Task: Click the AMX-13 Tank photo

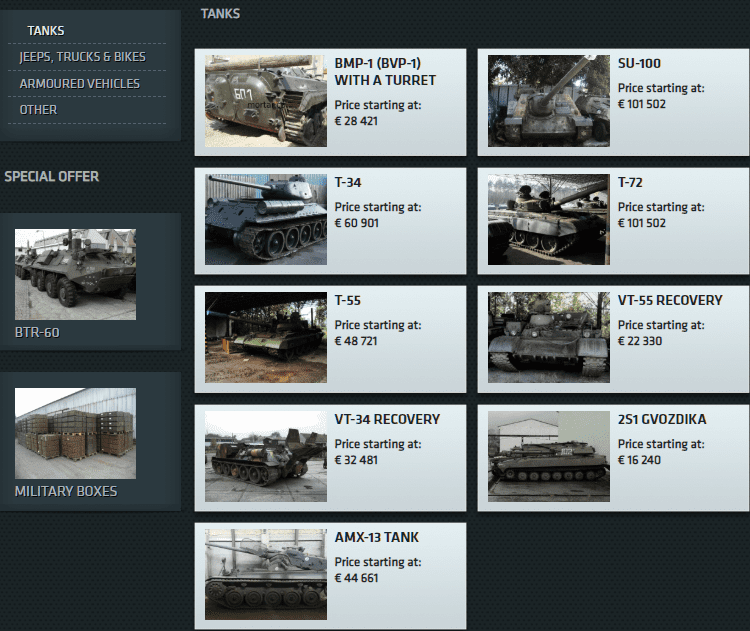Action: pos(266,575)
